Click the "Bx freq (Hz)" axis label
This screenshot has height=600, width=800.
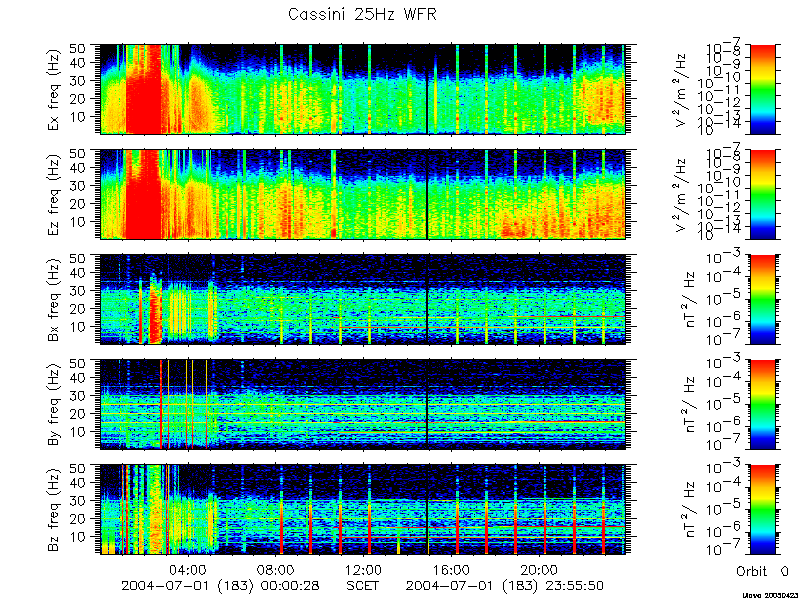(55, 299)
